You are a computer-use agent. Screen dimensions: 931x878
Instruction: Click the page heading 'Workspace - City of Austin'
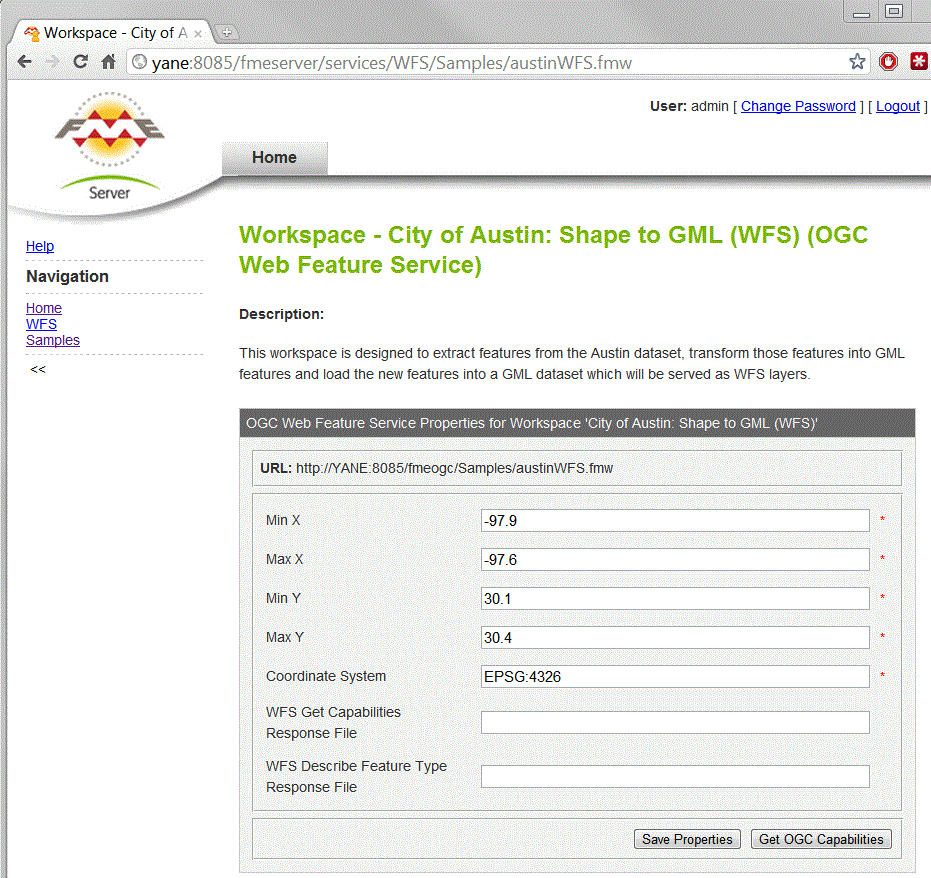[553, 250]
